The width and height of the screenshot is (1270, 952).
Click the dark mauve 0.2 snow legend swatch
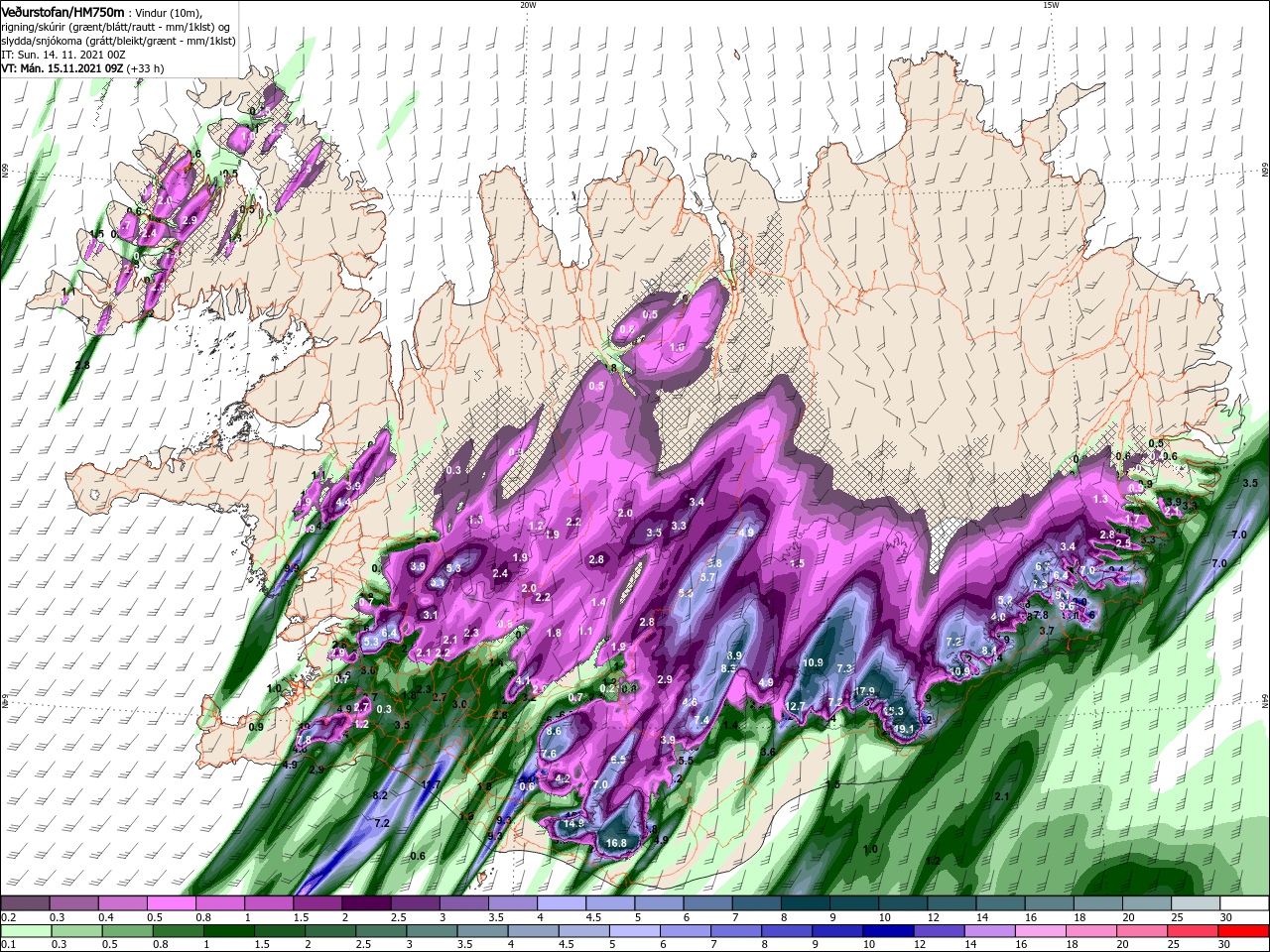pyautogui.click(x=25, y=903)
